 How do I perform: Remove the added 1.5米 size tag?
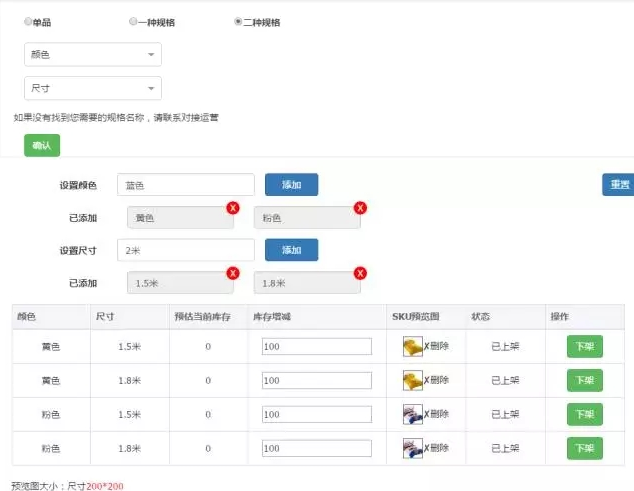(232, 272)
